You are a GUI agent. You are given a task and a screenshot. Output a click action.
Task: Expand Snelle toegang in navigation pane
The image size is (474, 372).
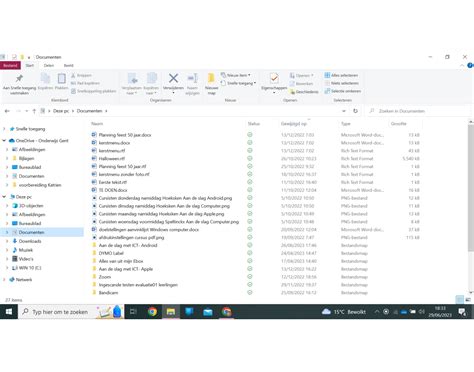click(x=4, y=129)
